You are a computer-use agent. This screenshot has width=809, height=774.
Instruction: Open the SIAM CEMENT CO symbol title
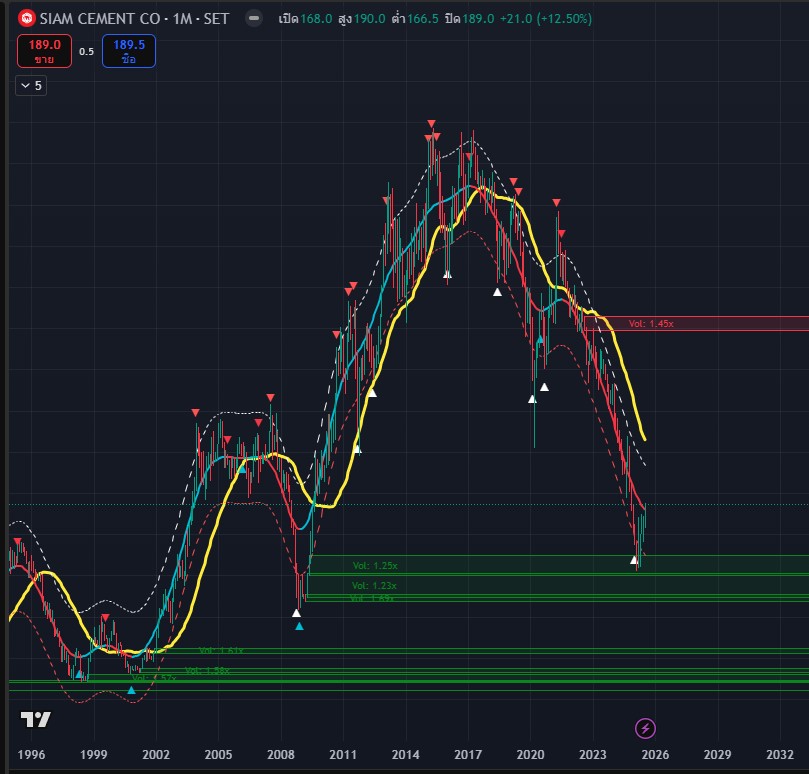(134, 19)
